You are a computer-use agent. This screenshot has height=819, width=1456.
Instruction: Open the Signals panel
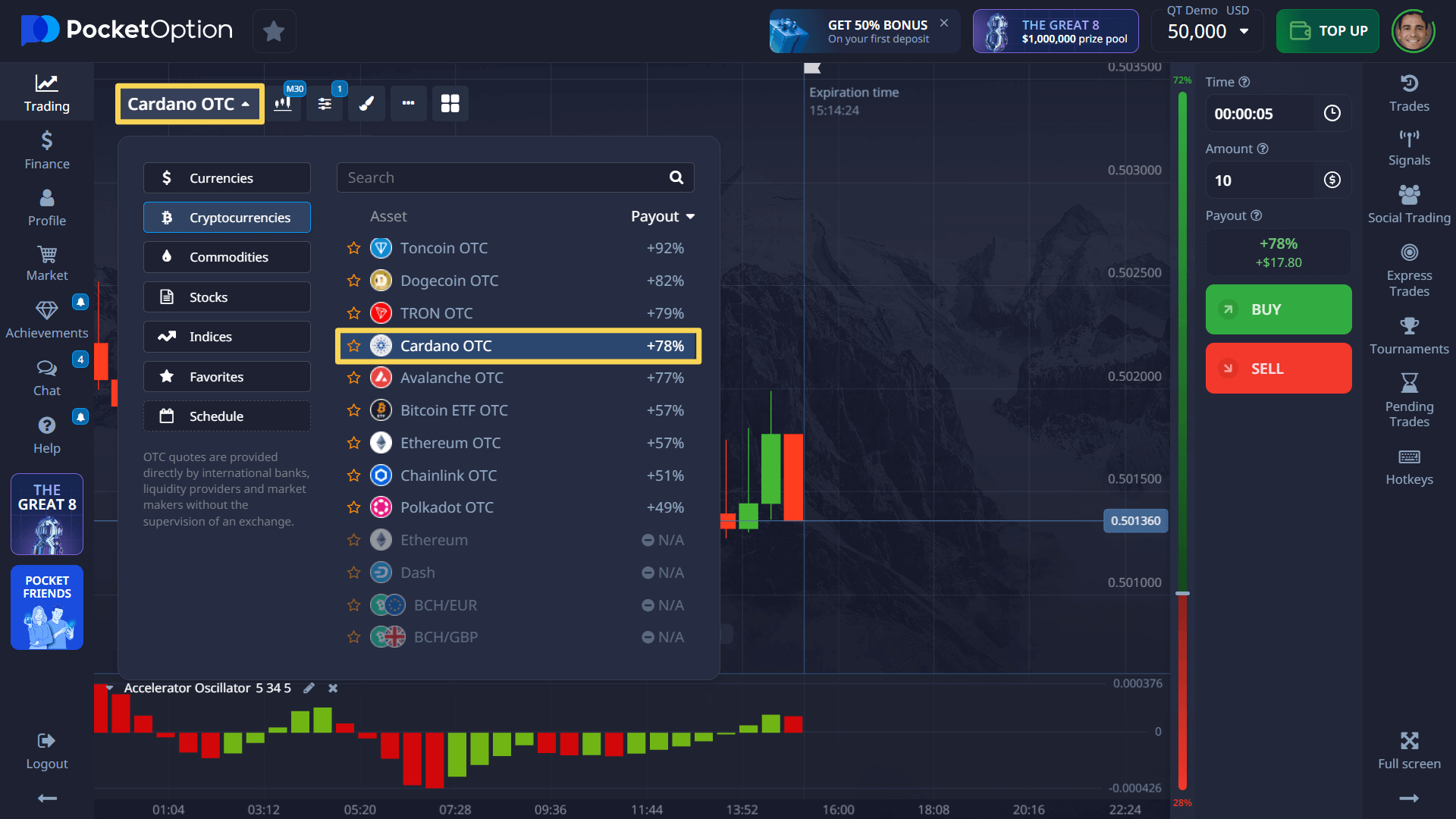1408,148
